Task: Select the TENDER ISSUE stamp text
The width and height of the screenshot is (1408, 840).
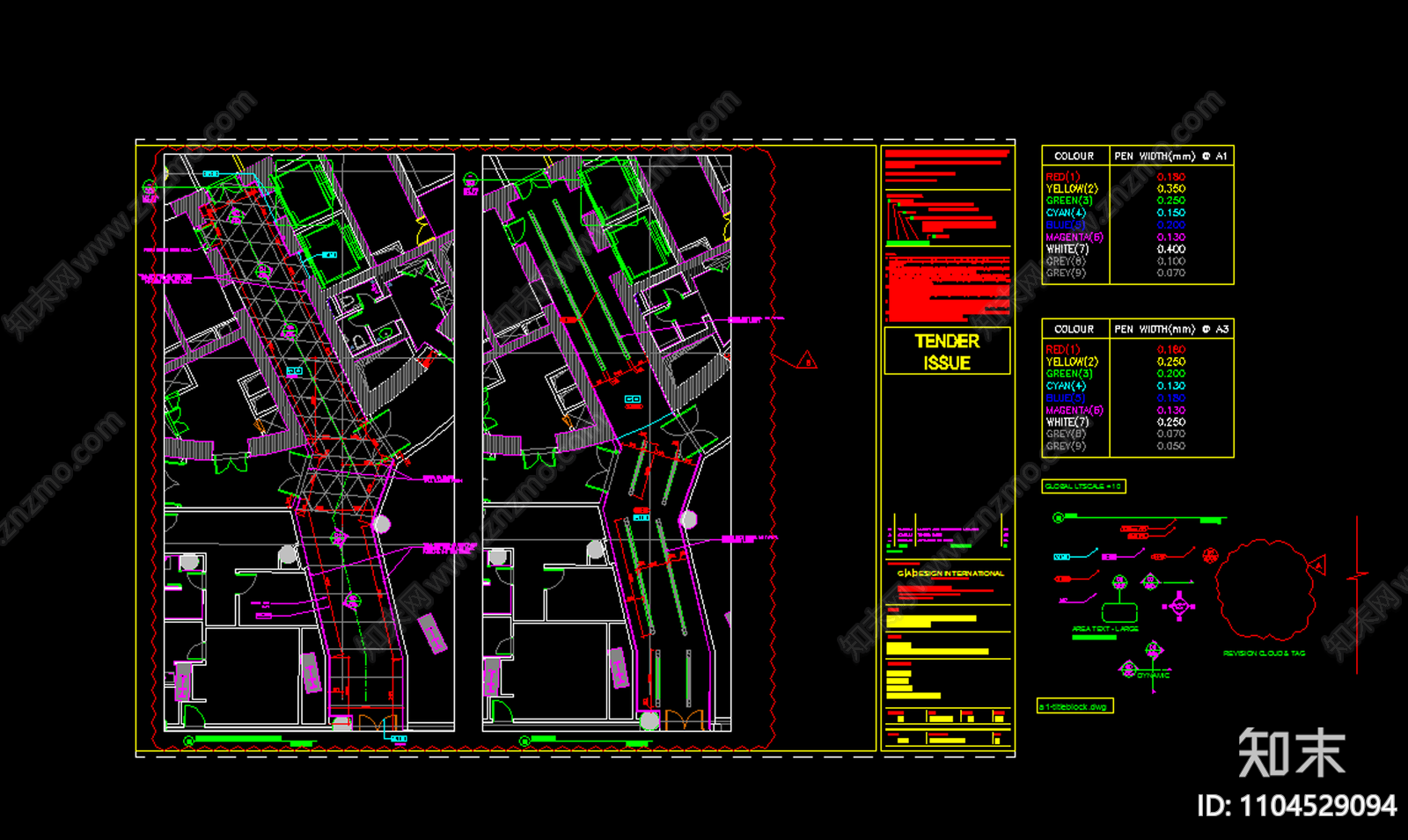Action: coord(947,351)
